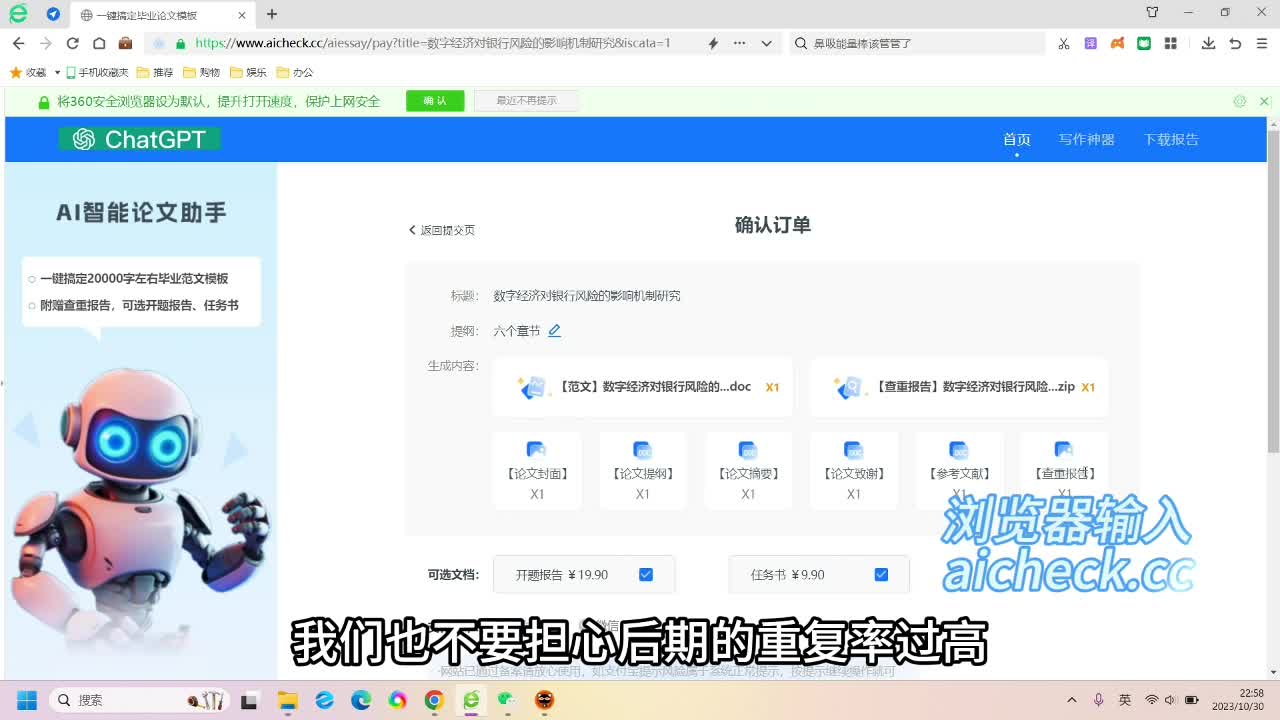Uncheck the 开题报告 ¥19.90 checkbox
1280x720 pixels.
coord(646,575)
